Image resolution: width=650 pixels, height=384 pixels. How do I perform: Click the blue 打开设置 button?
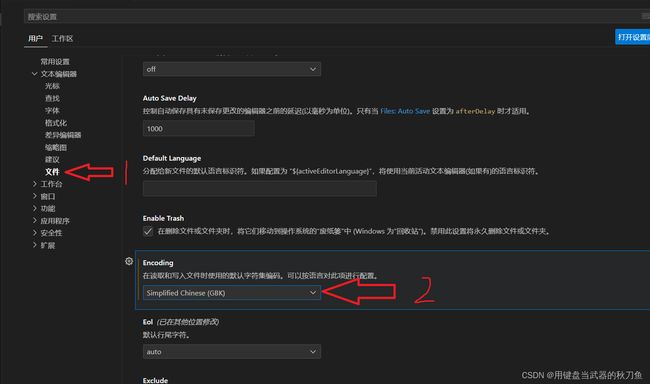(633, 37)
